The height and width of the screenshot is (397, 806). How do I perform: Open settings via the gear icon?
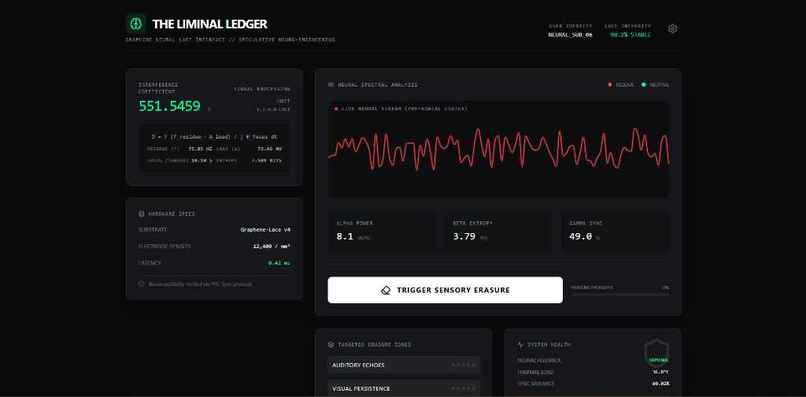[x=672, y=29]
